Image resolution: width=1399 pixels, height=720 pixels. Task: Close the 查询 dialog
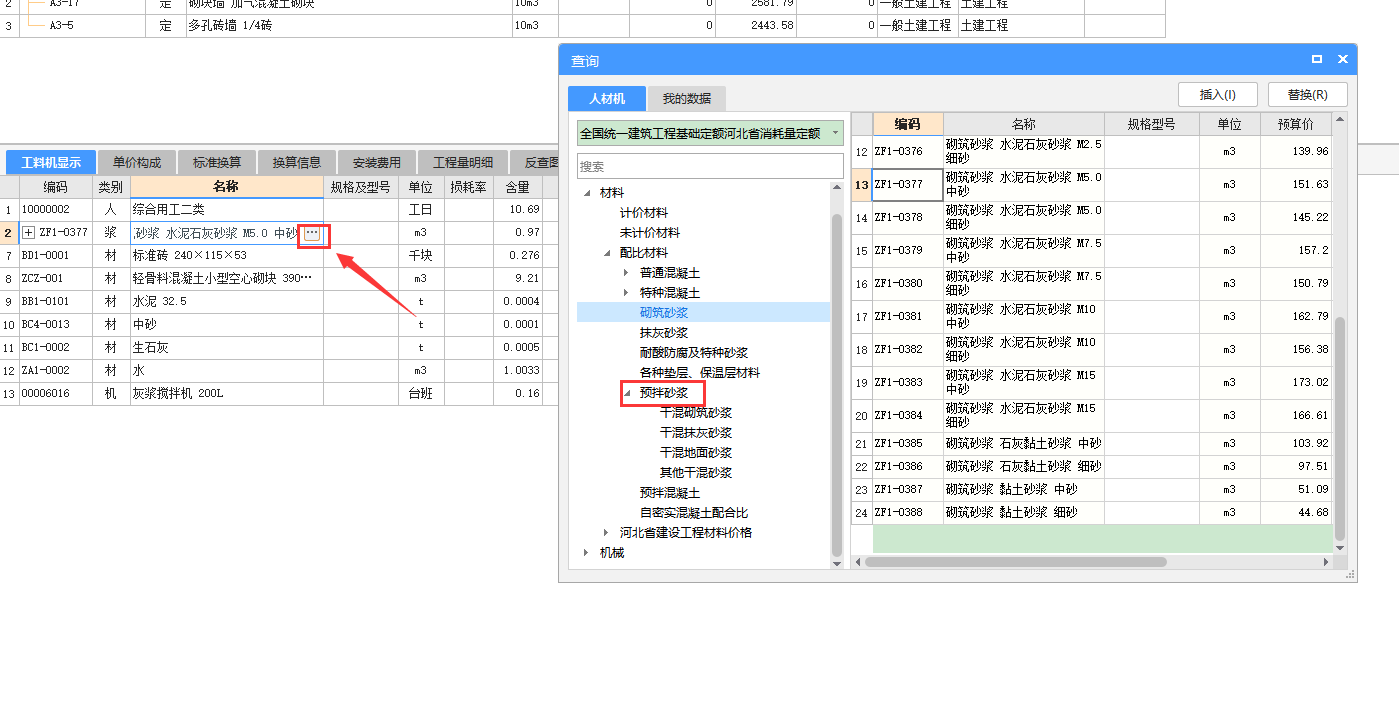pyautogui.click(x=1342, y=60)
